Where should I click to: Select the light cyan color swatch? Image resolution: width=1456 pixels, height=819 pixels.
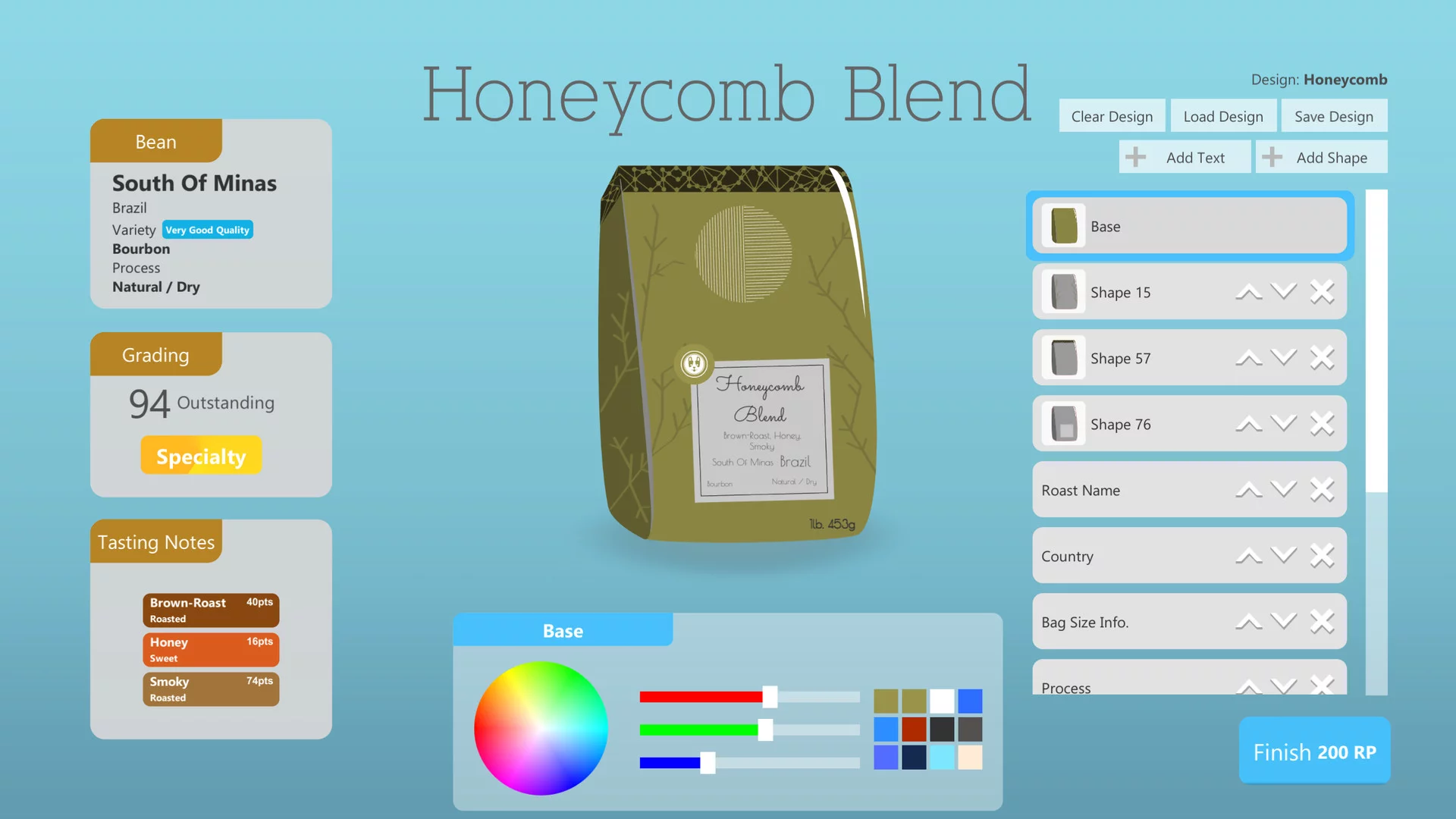coord(942,757)
